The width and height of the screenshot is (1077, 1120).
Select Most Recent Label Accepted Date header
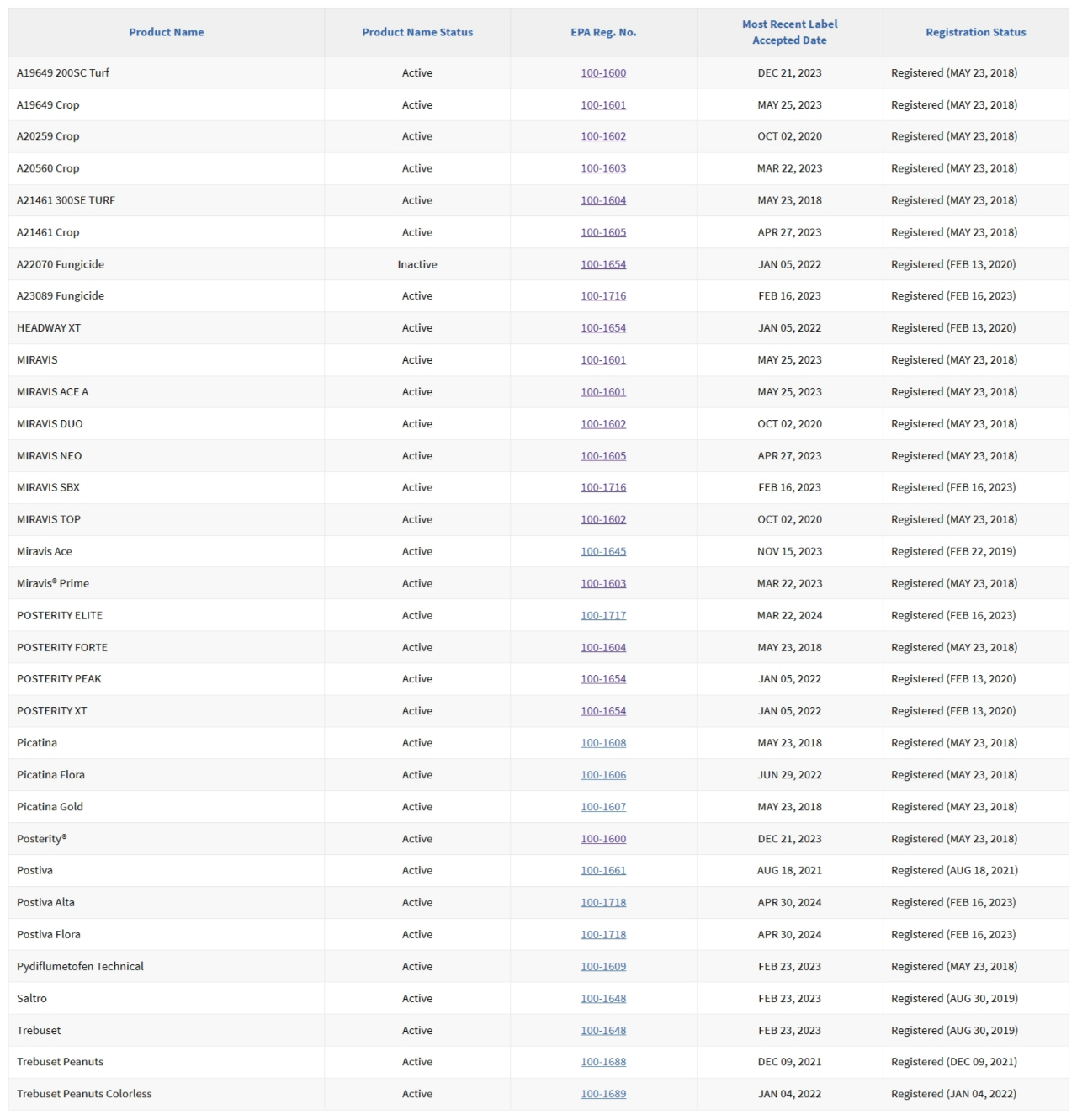[789, 32]
